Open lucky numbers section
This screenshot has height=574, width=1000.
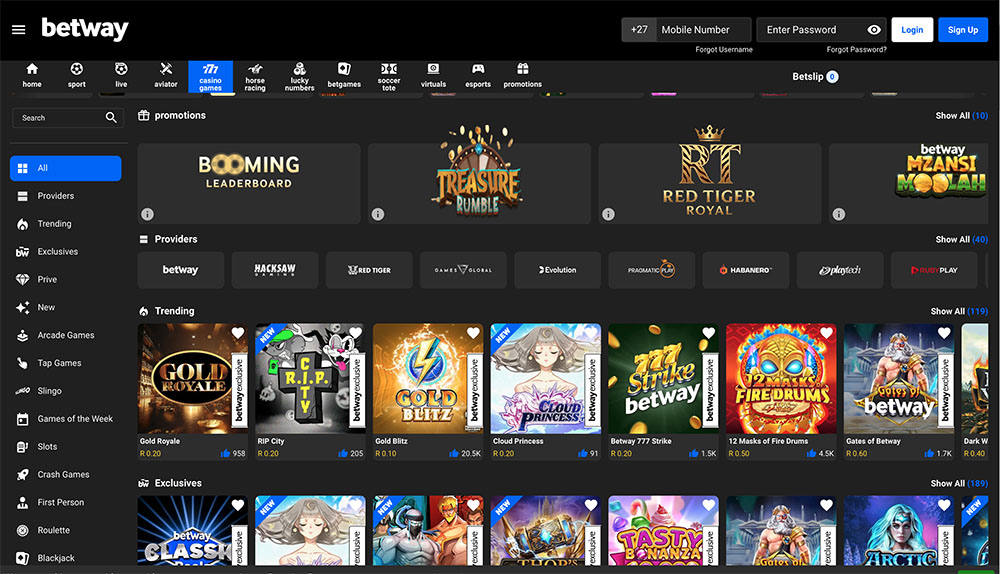(x=300, y=77)
